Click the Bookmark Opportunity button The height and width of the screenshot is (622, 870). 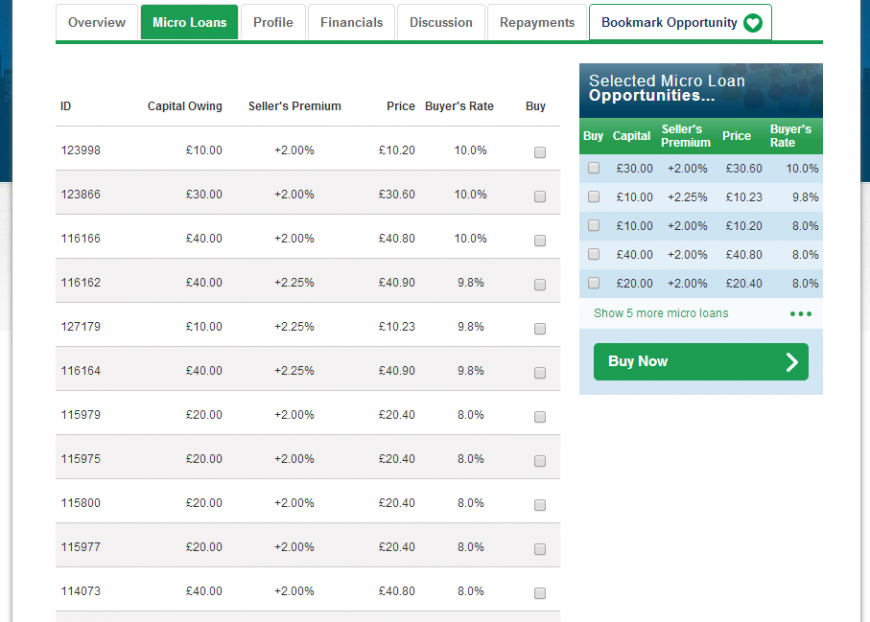(x=680, y=22)
